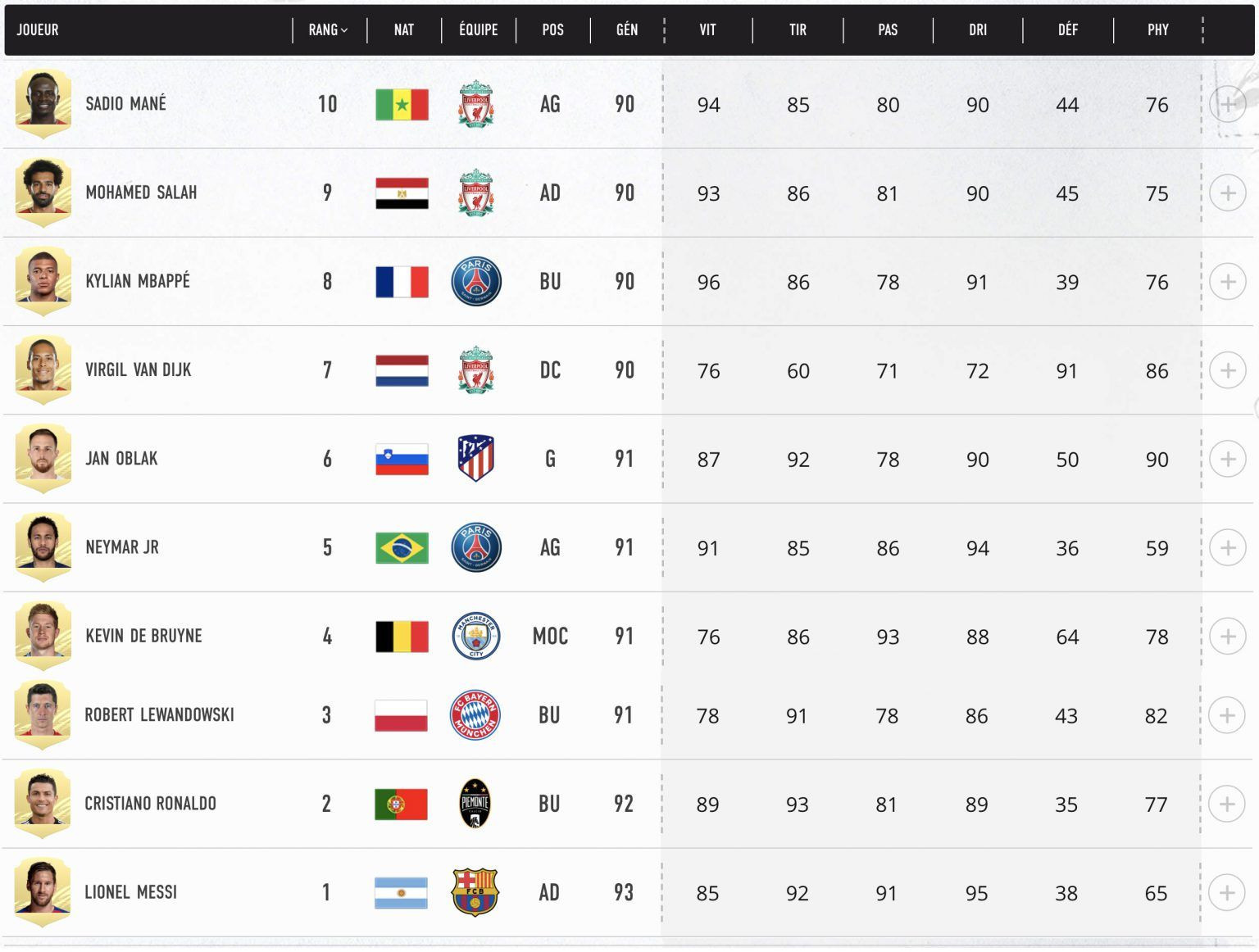The image size is (1259, 952).
Task: Click the Brazil flag next to Neymar Jr
Action: tap(402, 547)
